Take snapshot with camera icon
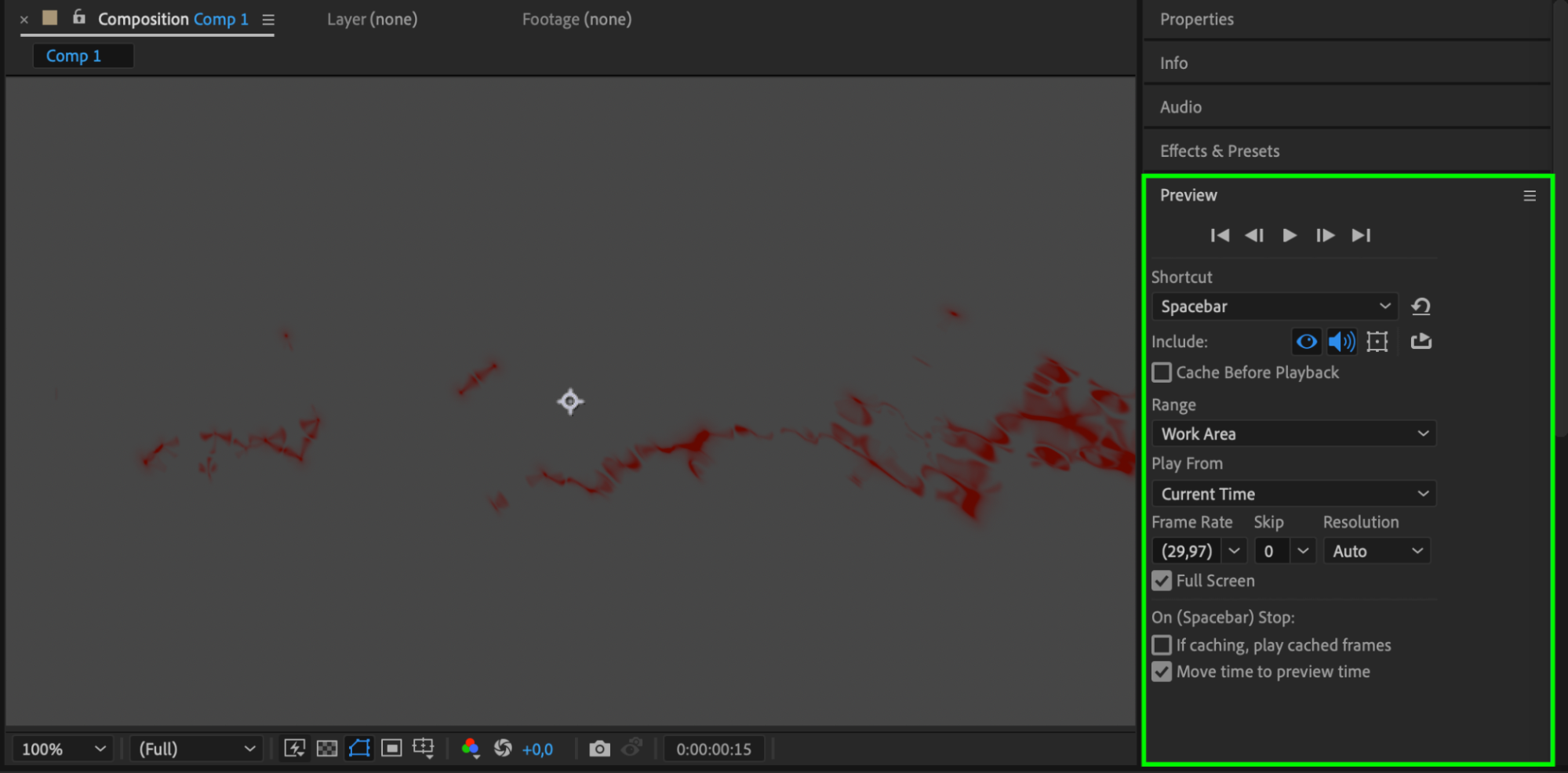The width and height of the screenshot is (1568, 773). (599, 749)
